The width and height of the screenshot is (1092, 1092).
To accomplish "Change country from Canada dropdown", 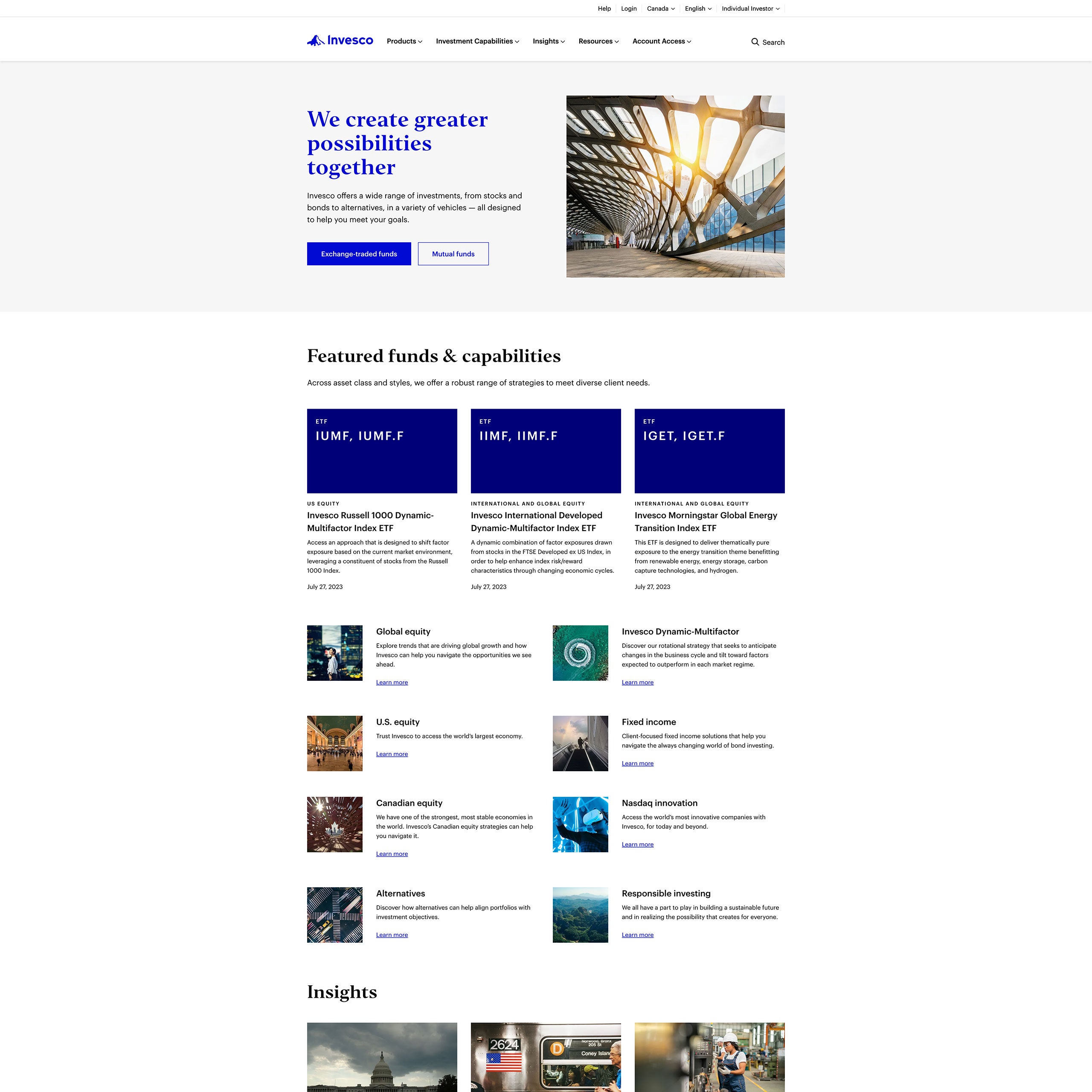I will [x=660, y=9].
